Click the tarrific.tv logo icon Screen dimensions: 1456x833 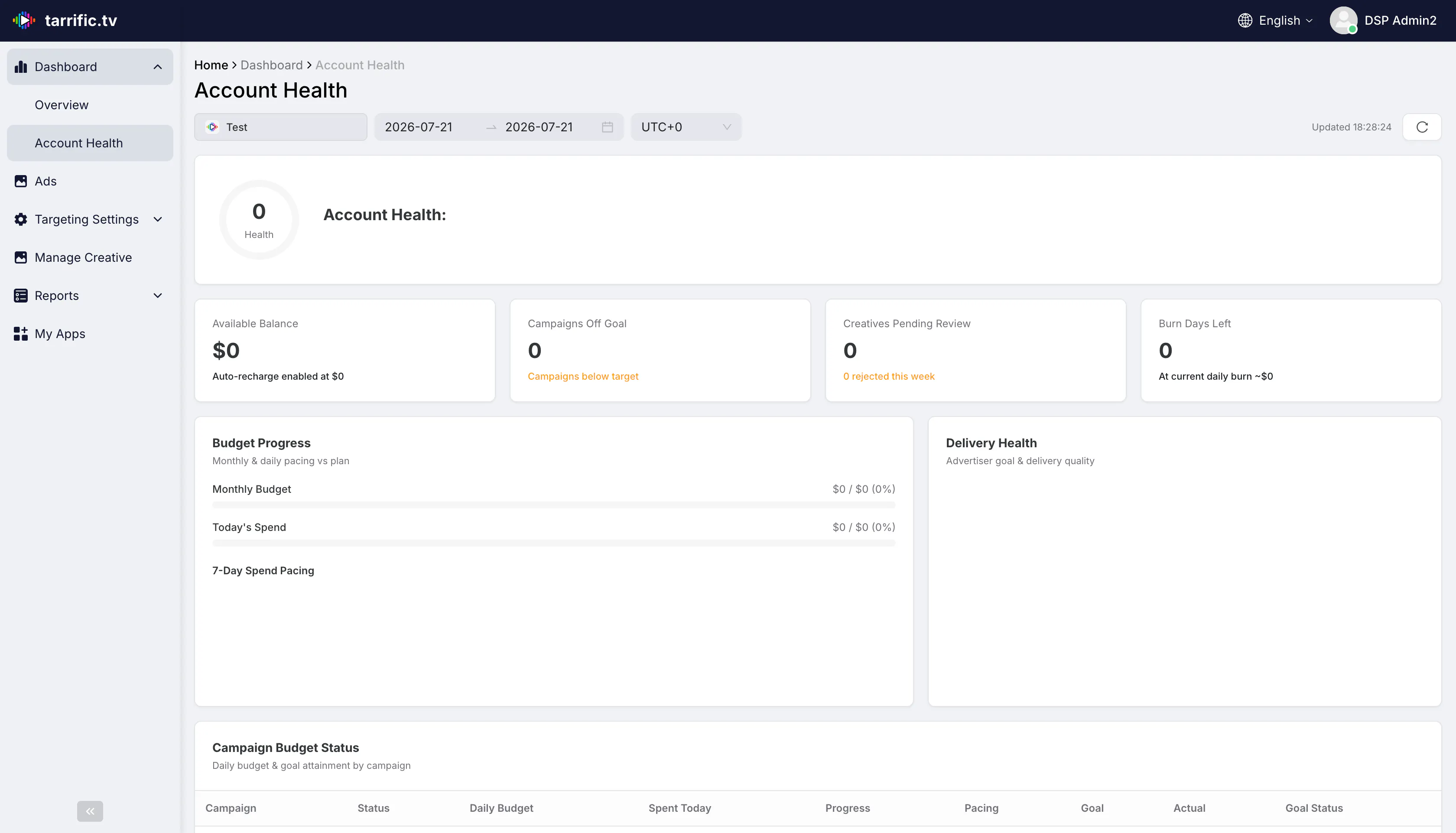pyautogui.click(x=24, y=21)
